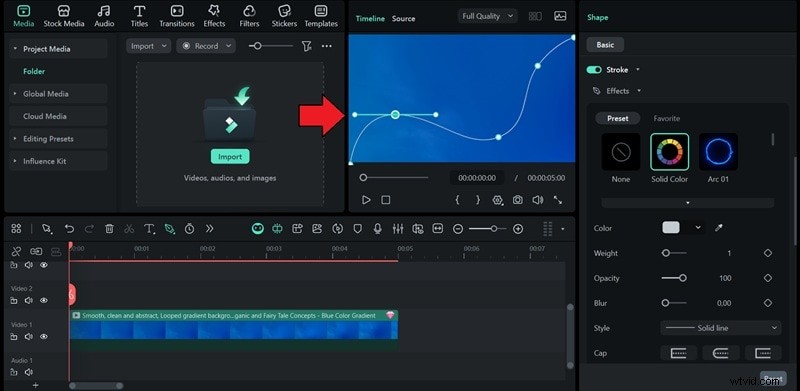Expand more presets arrow bar
The width and height of the screenshot is (800, 391).
click(x=688, y=203)
